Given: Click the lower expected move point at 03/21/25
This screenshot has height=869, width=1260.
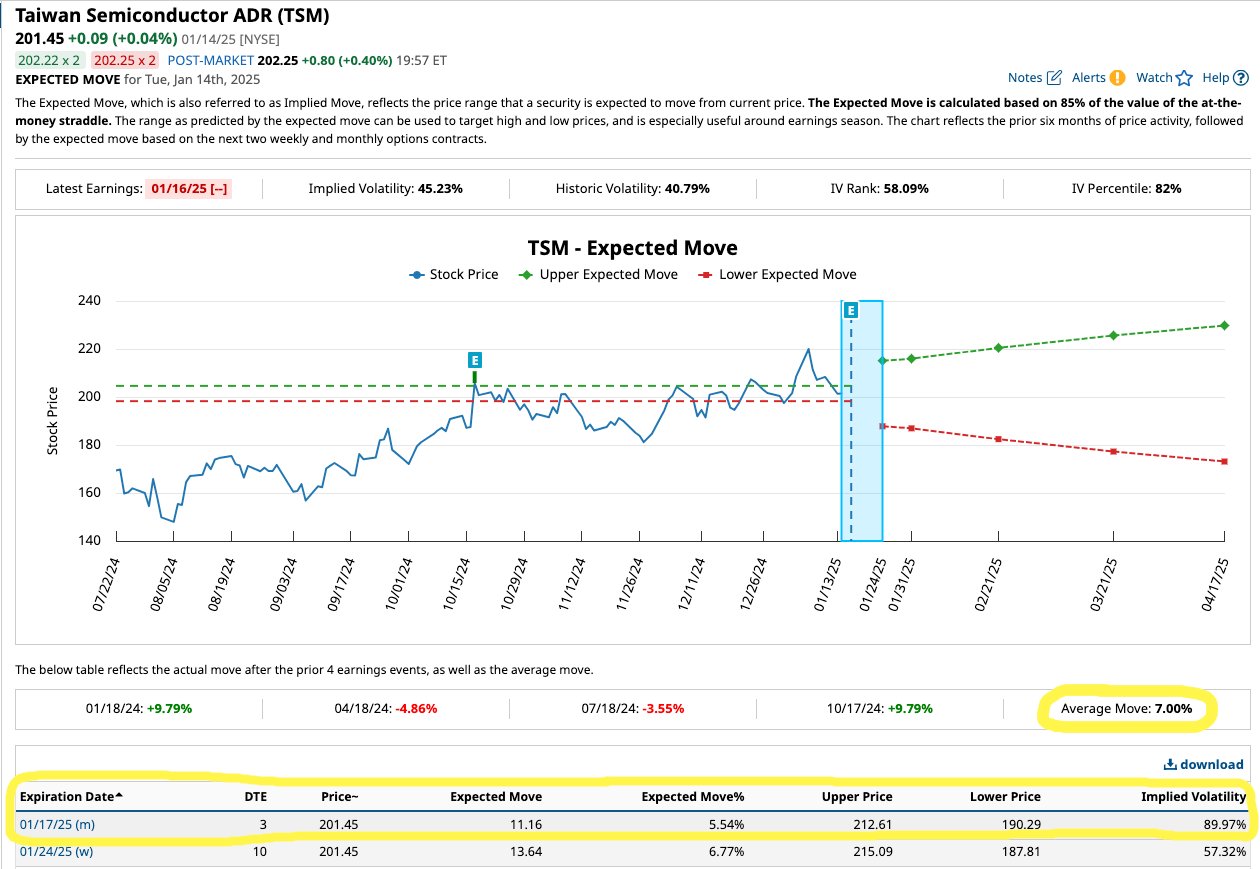Looking at the screenshot, I should (x=1113, y=451).
